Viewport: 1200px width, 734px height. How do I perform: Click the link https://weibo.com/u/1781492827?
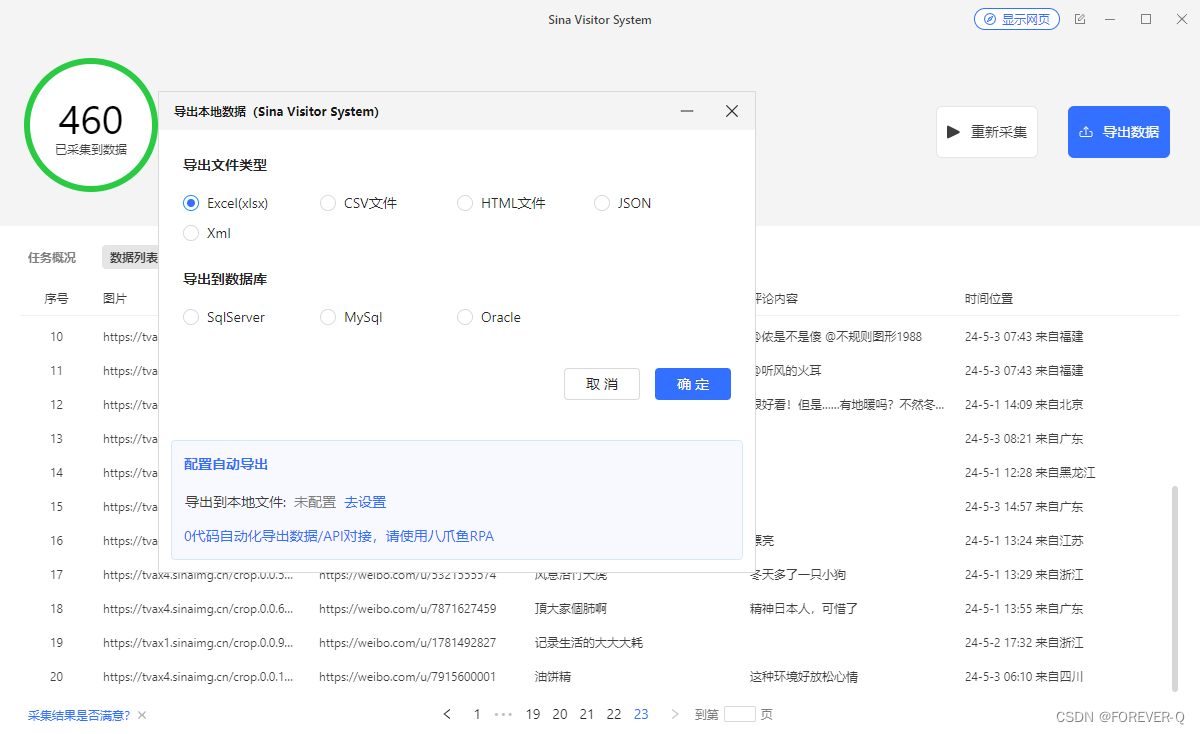coord(407,642)
